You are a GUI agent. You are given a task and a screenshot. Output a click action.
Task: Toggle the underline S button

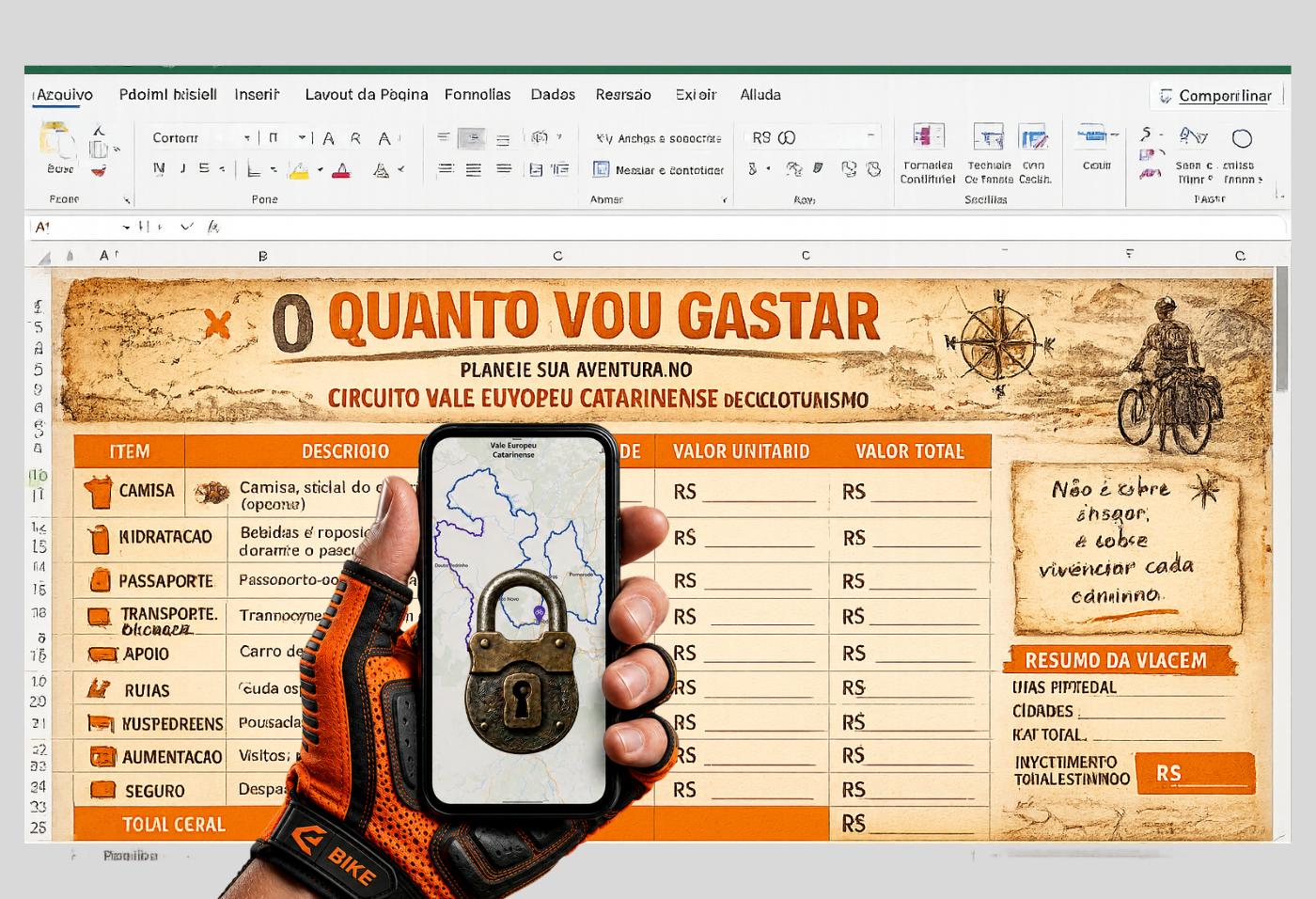(x=204, y=168)
